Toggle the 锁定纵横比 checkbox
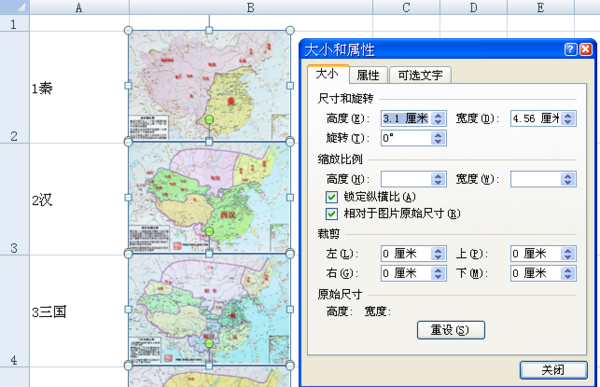 332,197
